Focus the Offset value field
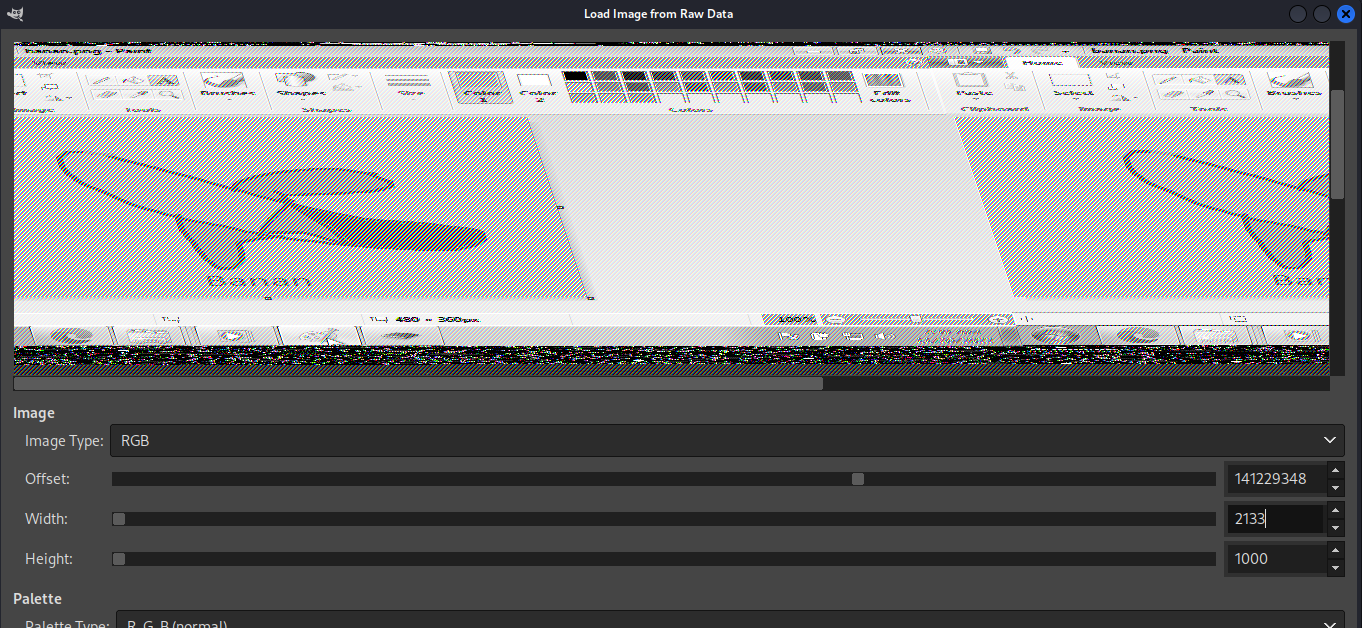The height and width of the screenshot is (628, 1362). click(x=1275, y=479)
